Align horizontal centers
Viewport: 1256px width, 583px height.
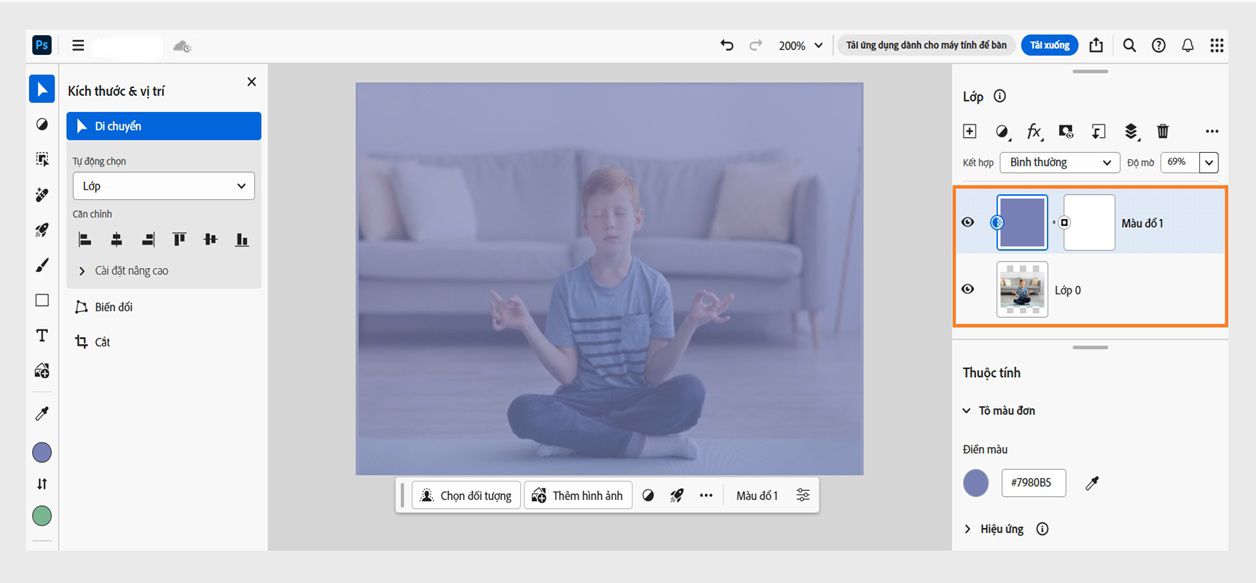(x=117, y=239)
